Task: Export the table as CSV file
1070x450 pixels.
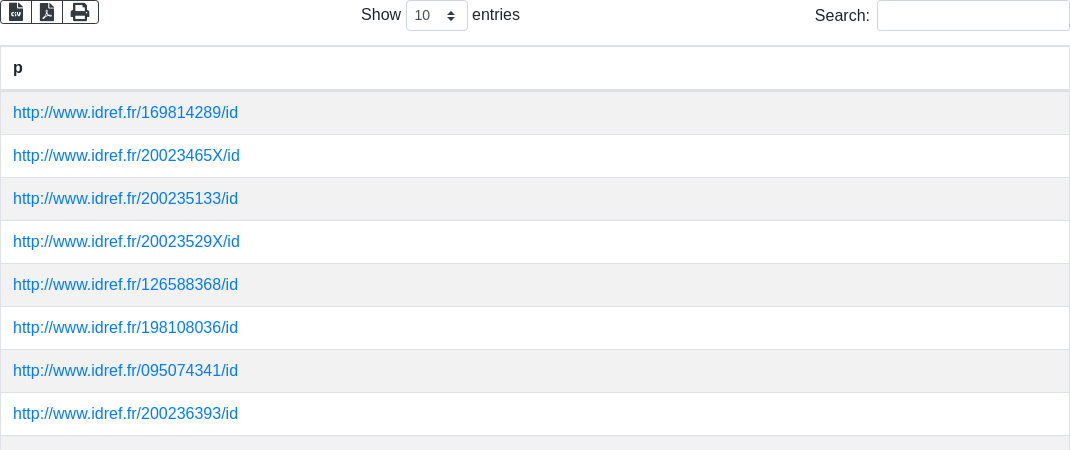Action: click(x=16, y=12)
